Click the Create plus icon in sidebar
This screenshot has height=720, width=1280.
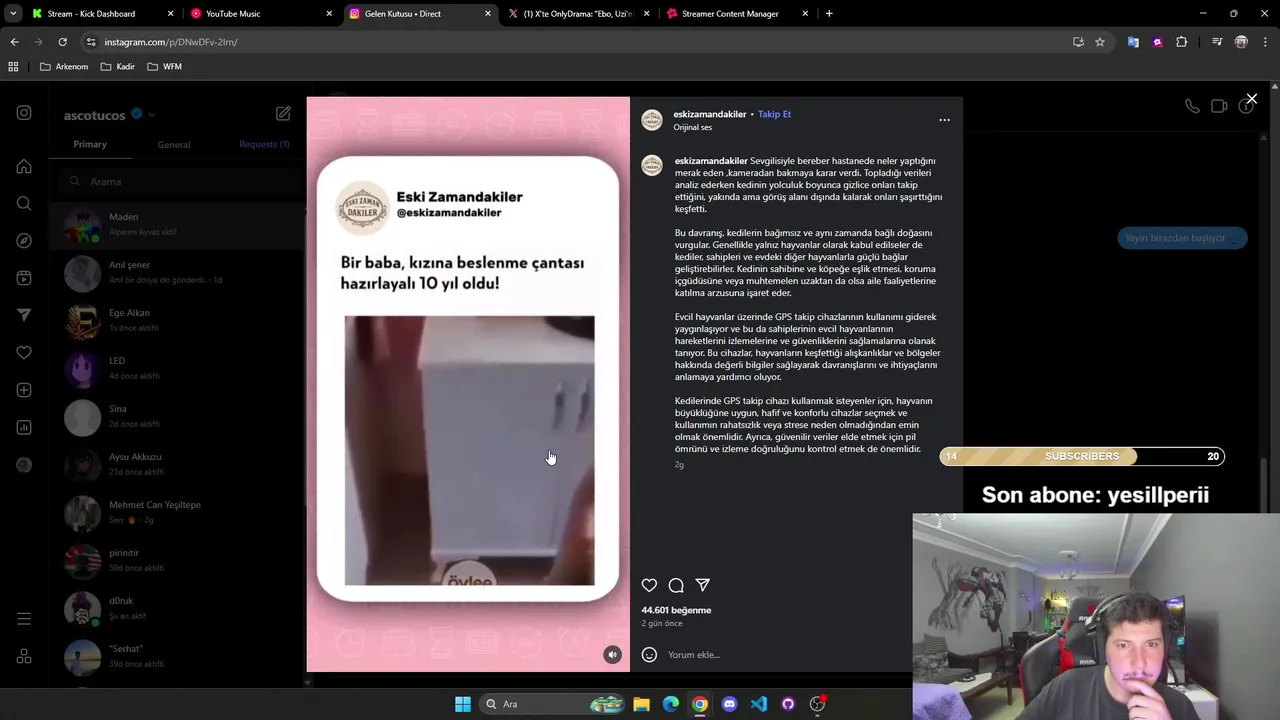coord(24,390)
